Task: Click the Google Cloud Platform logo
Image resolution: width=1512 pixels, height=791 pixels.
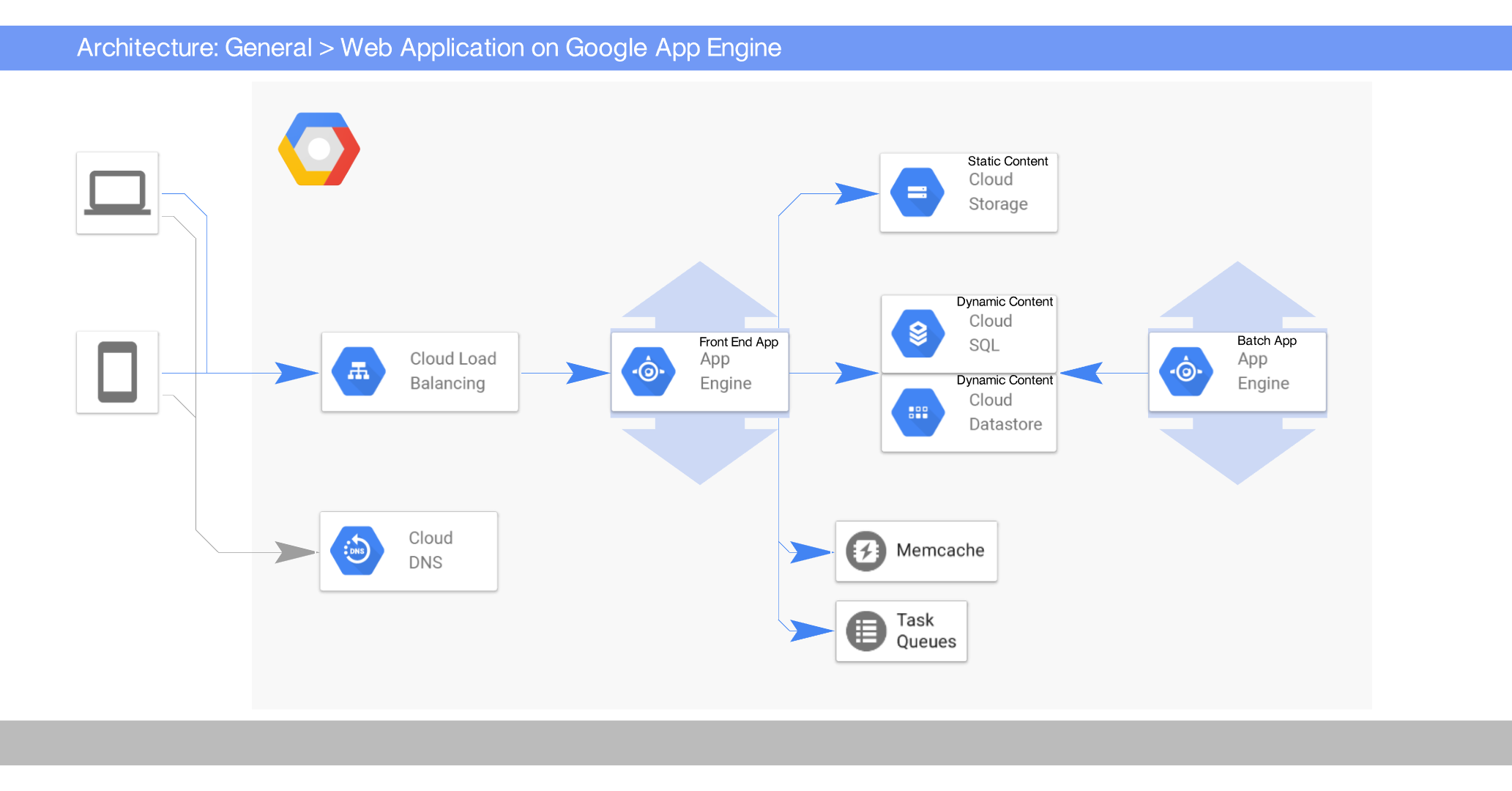Action: [x=319, y=149]
